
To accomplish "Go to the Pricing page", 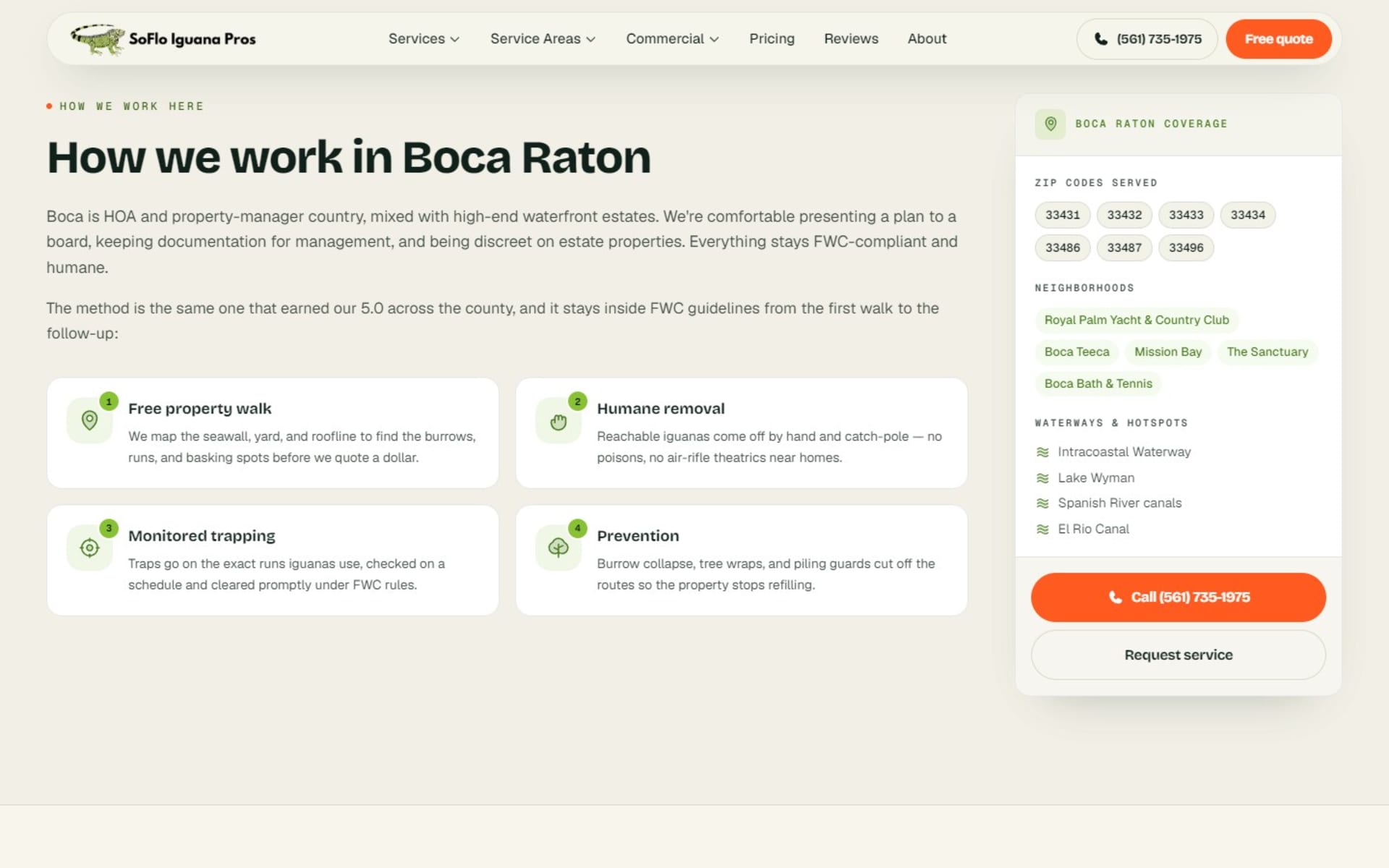I will (772, 39).
